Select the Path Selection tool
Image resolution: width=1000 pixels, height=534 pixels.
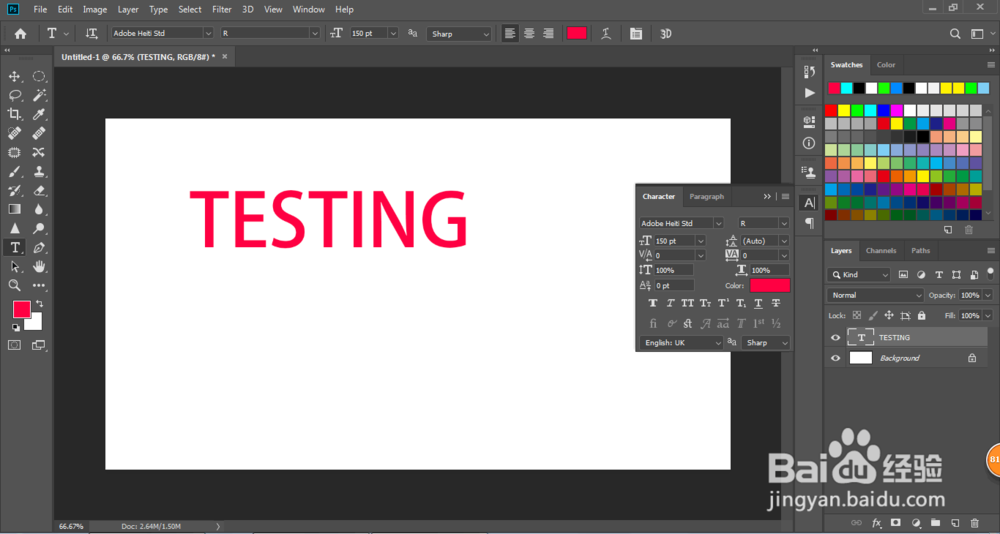[x=14, y=266]
